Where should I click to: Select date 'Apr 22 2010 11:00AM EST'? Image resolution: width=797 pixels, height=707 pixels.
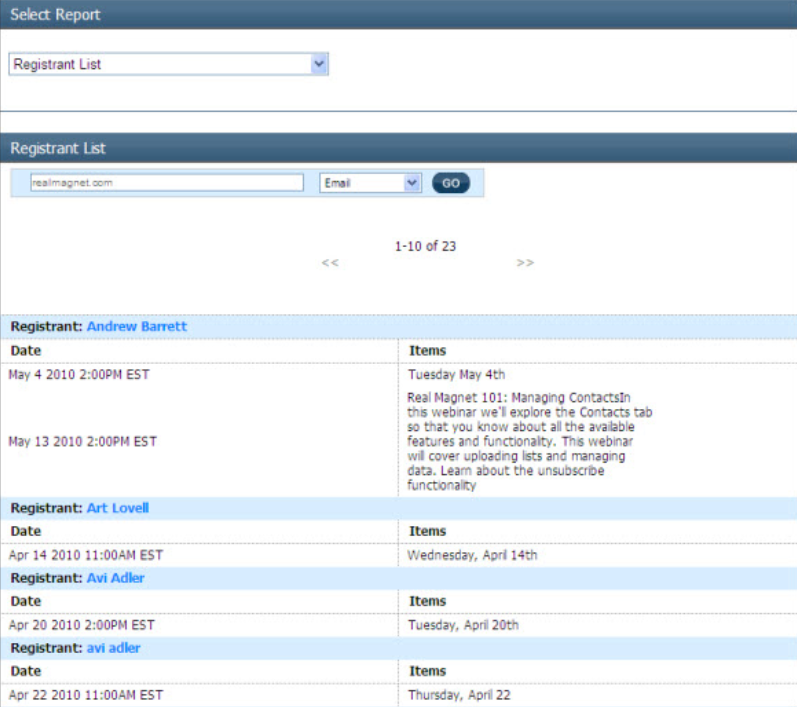pos(85,695)
